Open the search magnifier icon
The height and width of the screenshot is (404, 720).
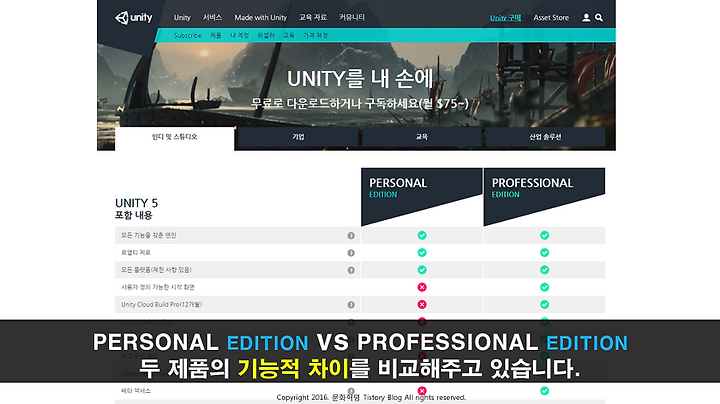point(599,17)
